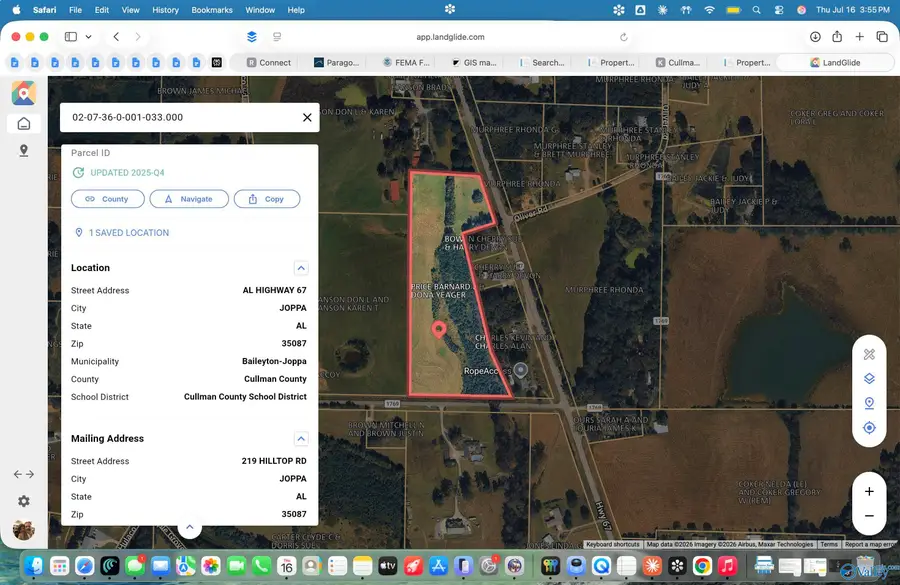Switch to the Connect tab
The height and width of the screenshot is (585, 900).
[269, 63]
